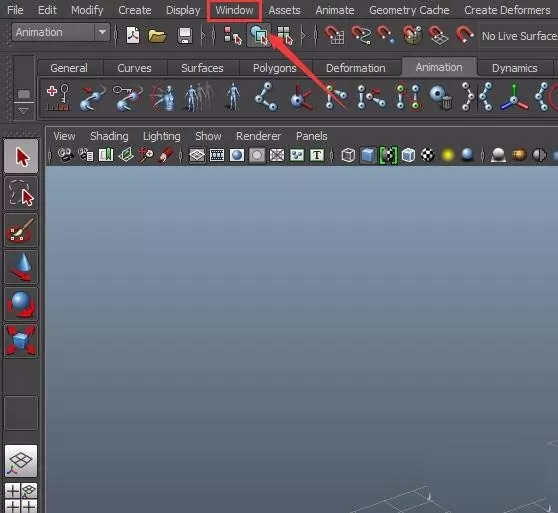Switch to the Curves shelf tab
Screen dimensions: 558x513
click(x=134, y=68)
